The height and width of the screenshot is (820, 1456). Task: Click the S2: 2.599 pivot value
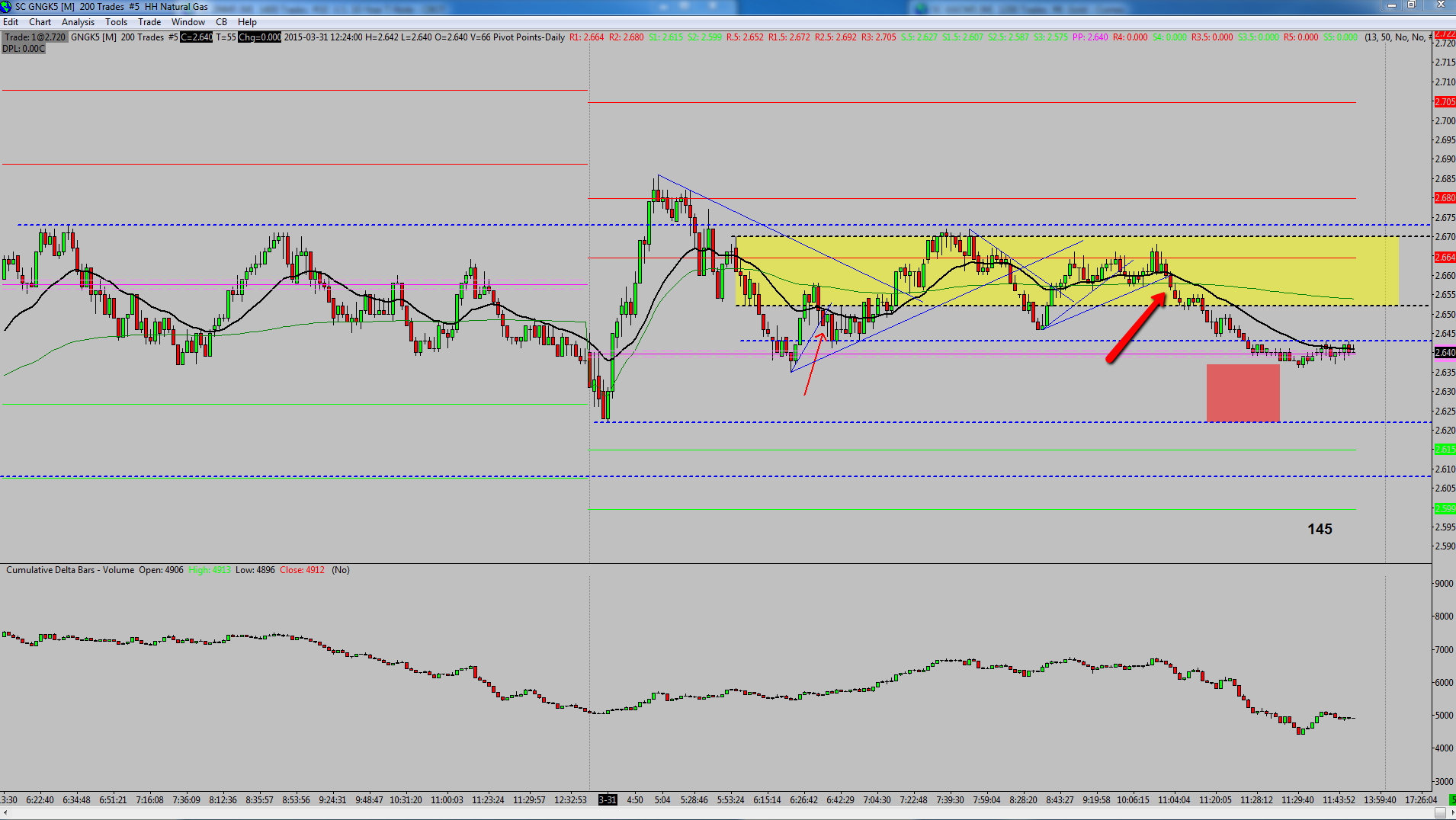[x=705, y=37]
